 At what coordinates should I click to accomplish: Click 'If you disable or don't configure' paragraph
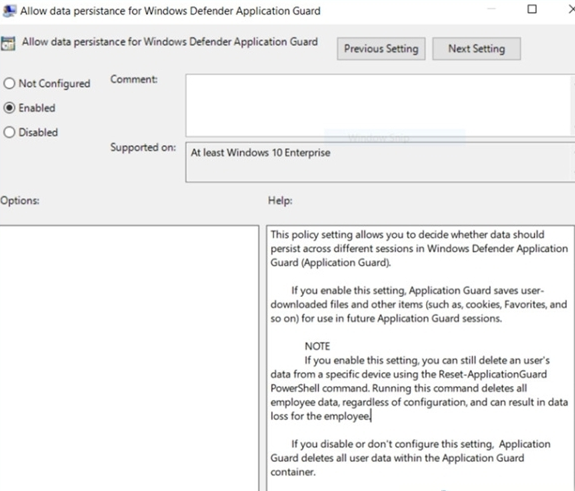pyautogui.click(x=410, y=458)
